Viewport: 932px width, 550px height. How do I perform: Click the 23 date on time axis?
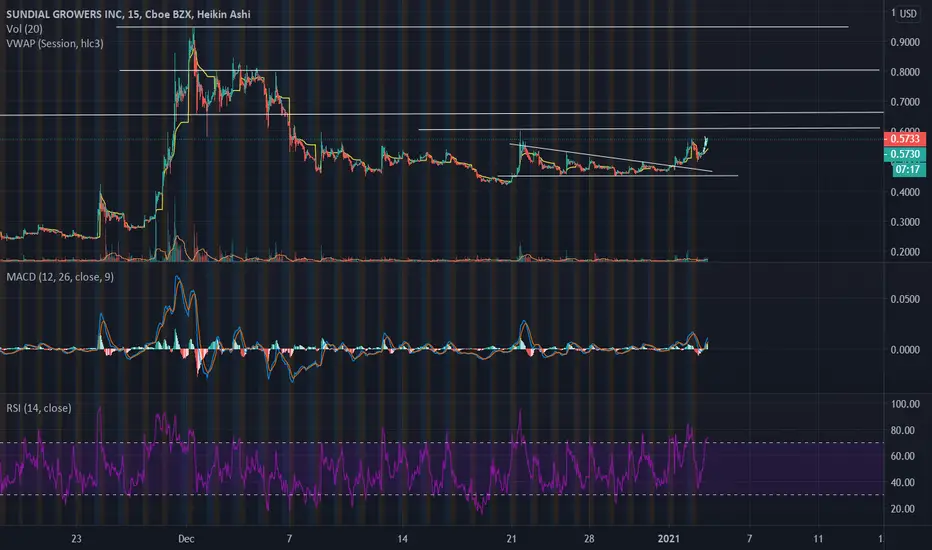pyautogui.click(x=76, y=539)
